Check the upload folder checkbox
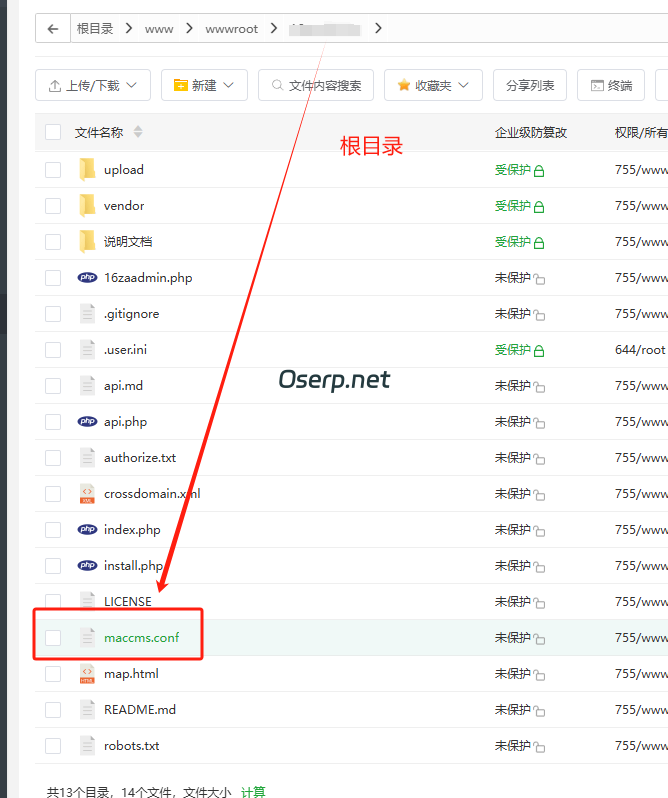 tap(53, 169)
